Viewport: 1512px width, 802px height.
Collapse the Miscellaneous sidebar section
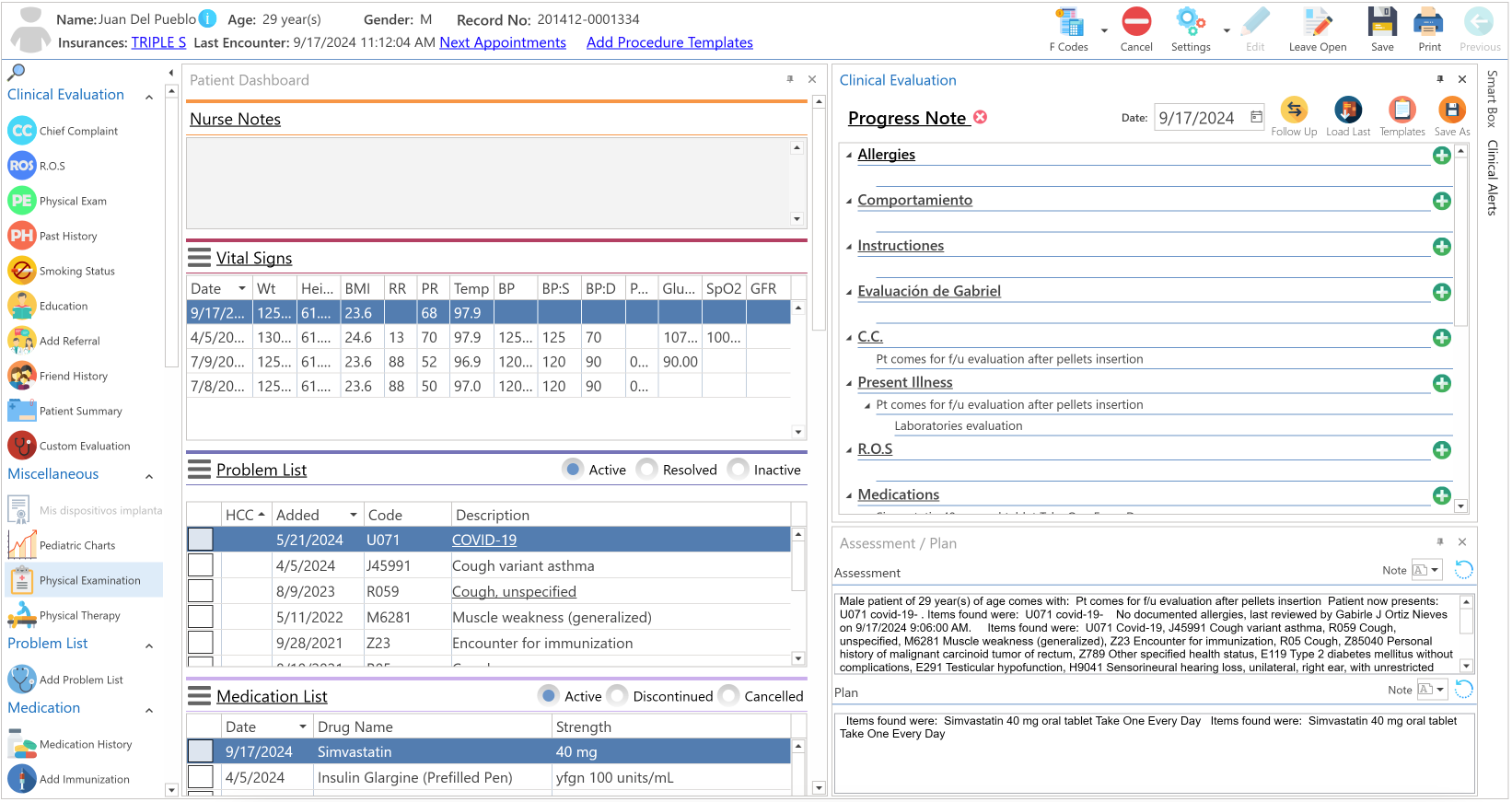pyautogui.click(x=149, y=476)
